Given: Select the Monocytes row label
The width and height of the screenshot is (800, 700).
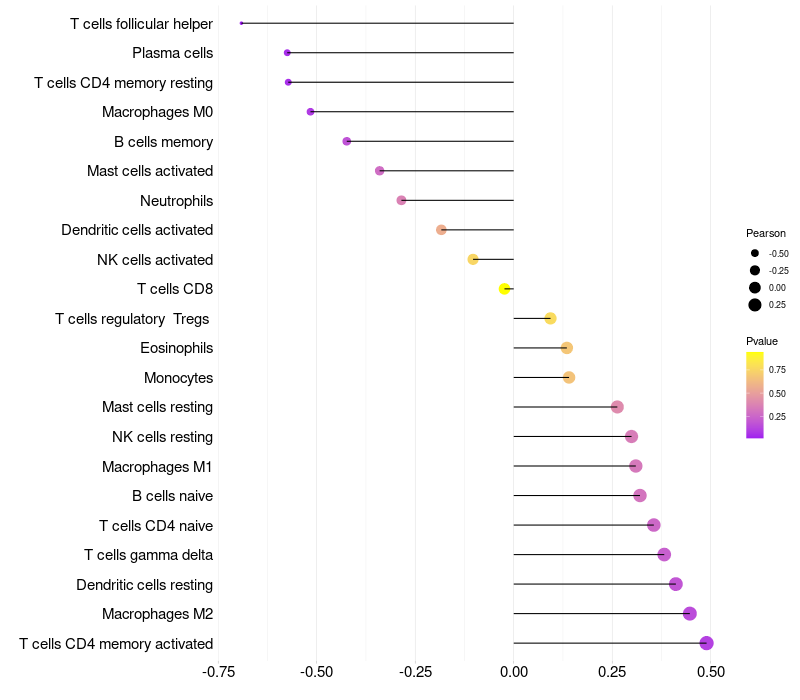Looking at the screenshot, I should coord(178,378).
